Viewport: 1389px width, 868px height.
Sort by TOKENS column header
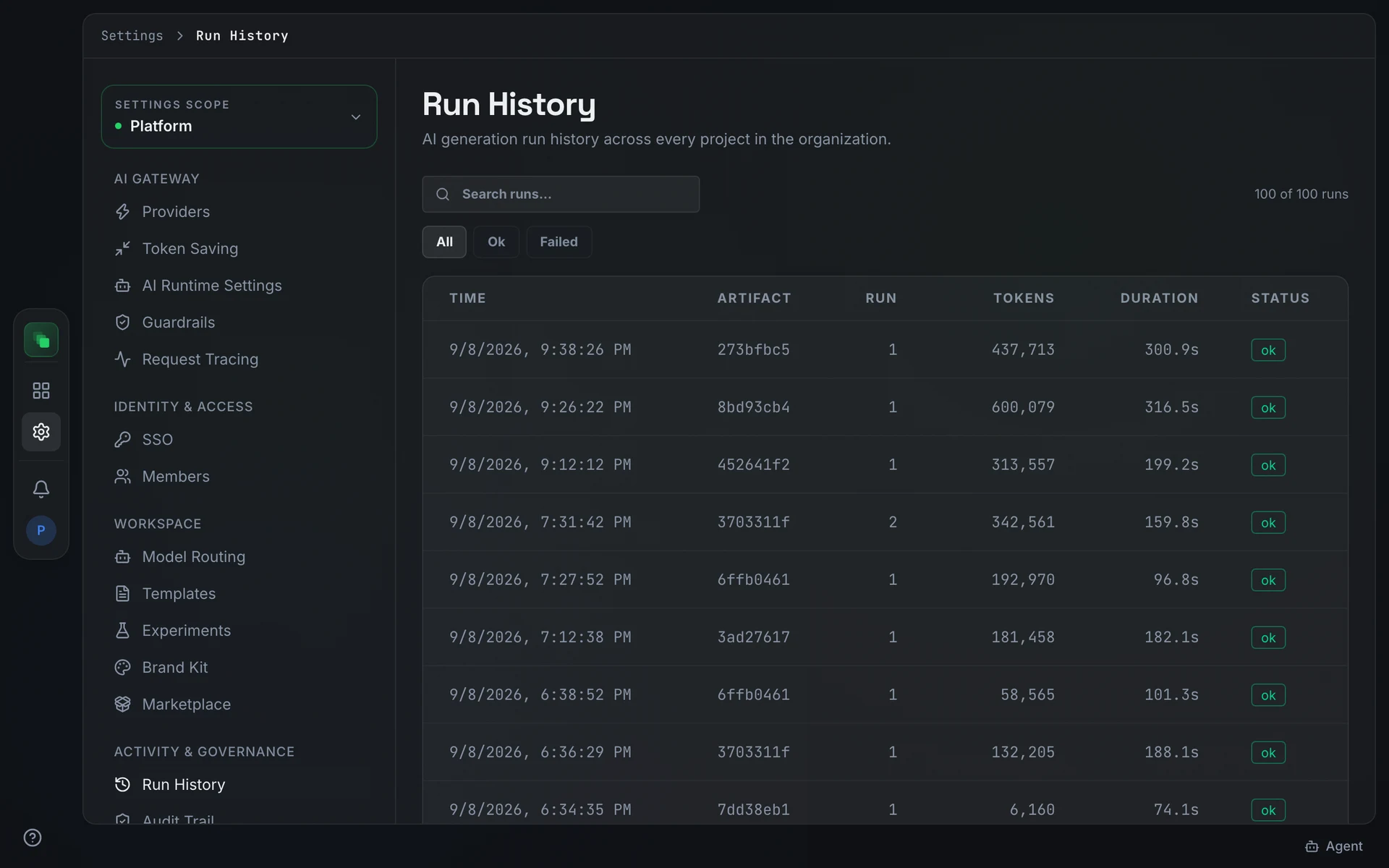coord(1024,298)
